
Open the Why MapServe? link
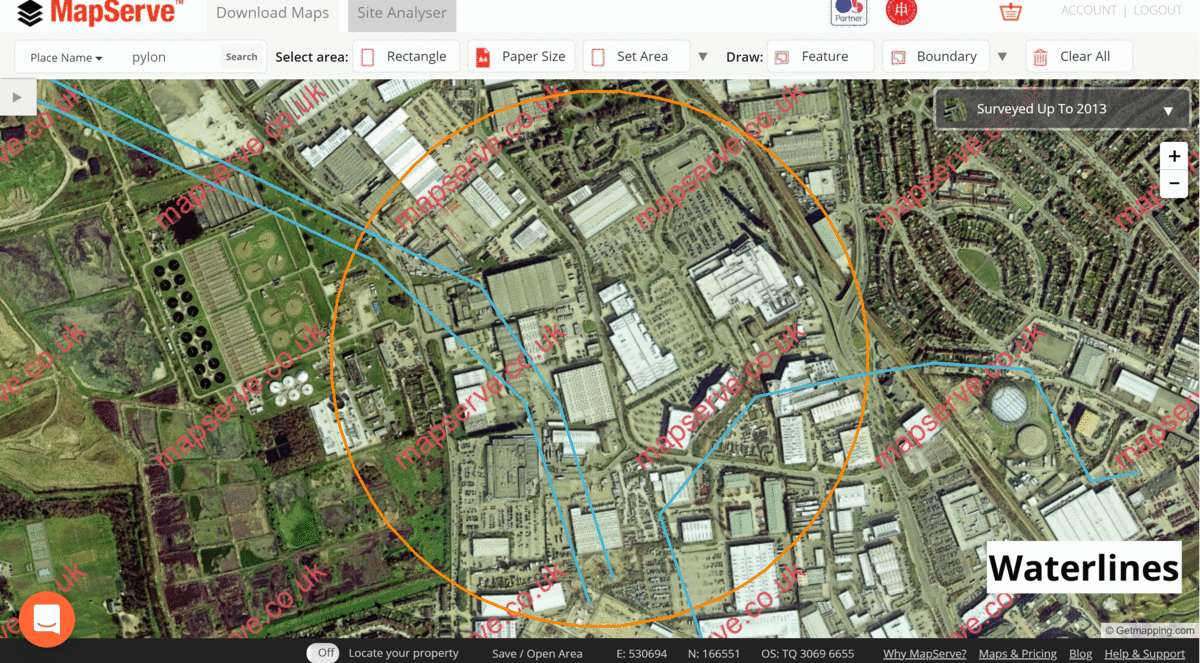pyautogui.click(x=923, y=652)
